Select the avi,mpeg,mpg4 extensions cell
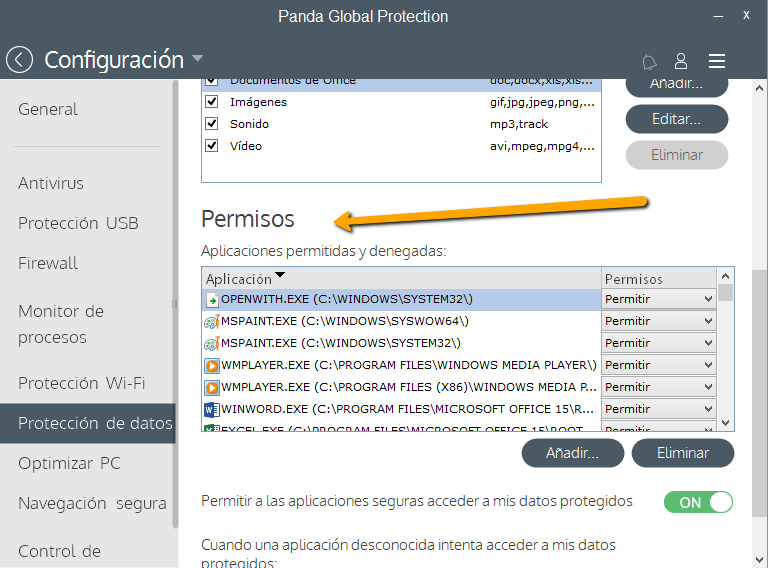This screenshot has width=768, height=568. 542,146
